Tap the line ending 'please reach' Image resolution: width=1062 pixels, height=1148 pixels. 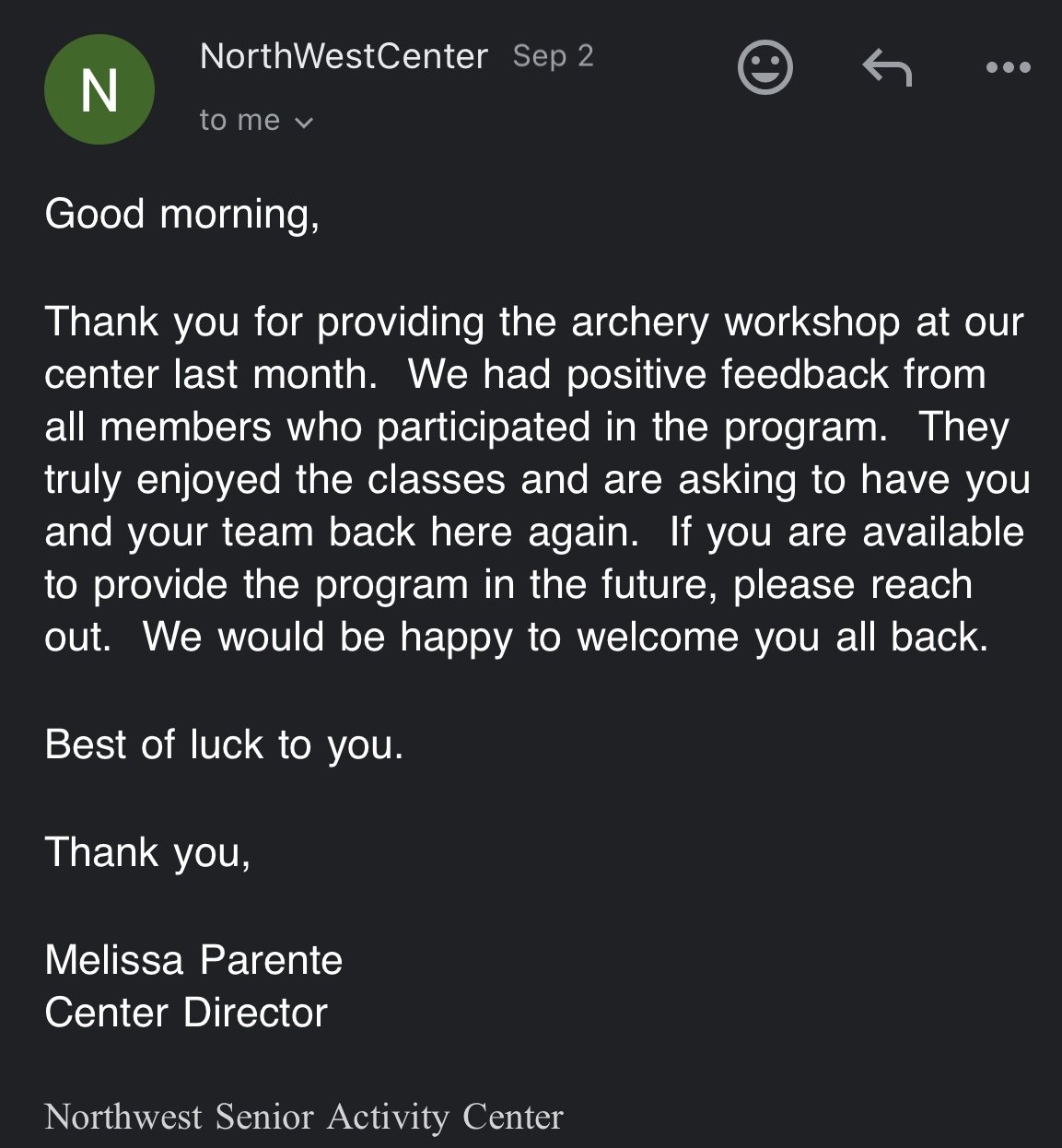click(x=508, y=585)
